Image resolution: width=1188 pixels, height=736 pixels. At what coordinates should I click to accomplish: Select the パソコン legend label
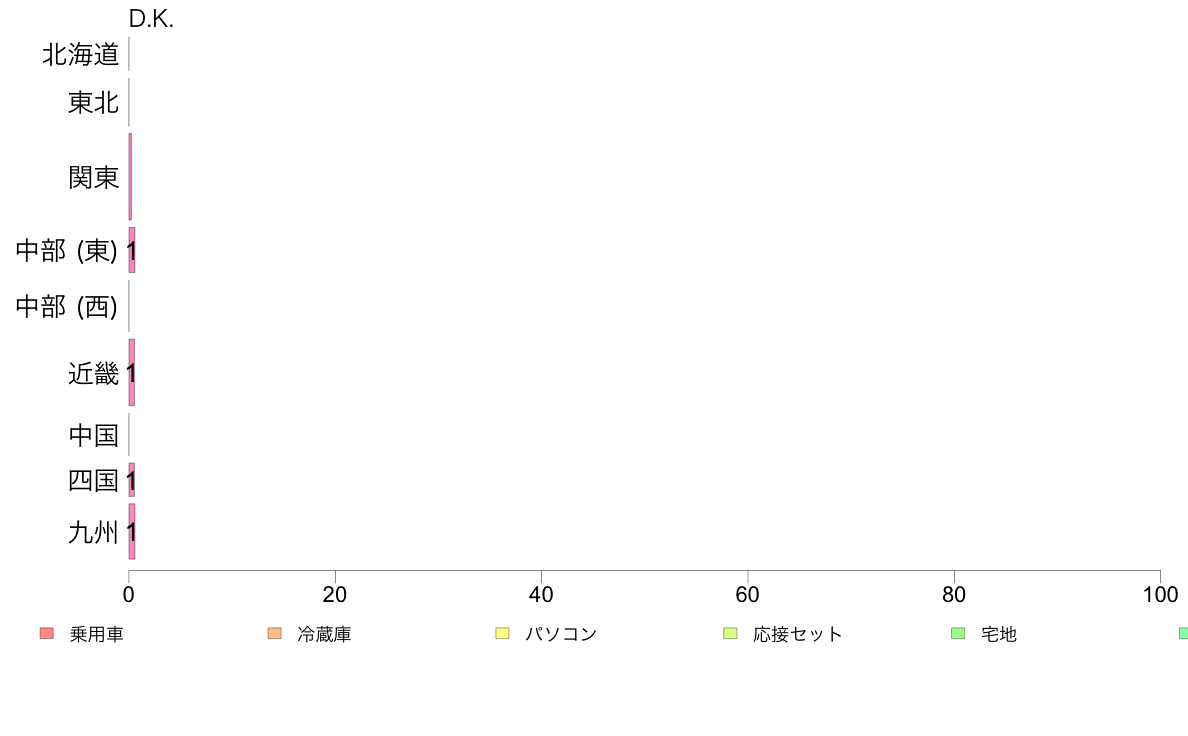coord(561,634)
